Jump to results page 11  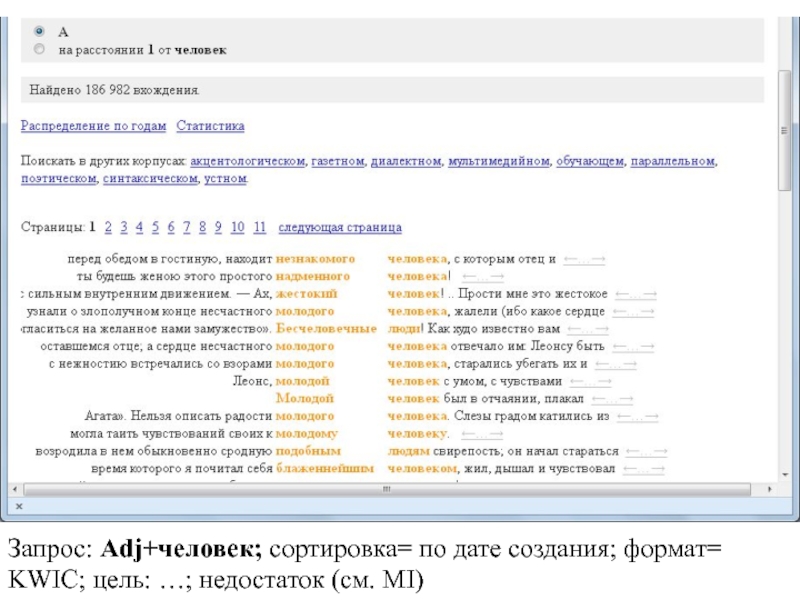[260, 227]
